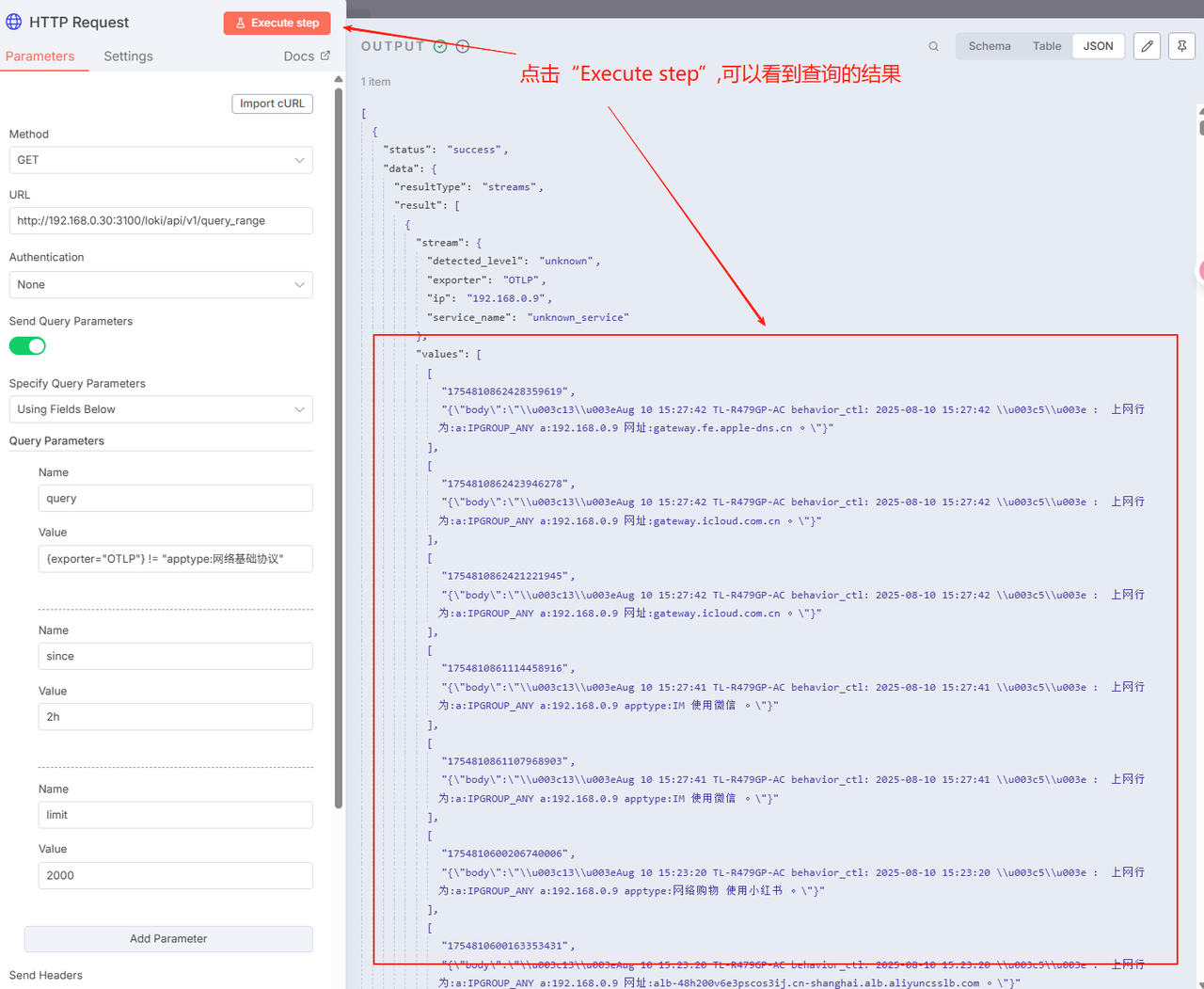Switch output view to Table
Viewport: 1204px width, 989px height.
(1046, 46)
